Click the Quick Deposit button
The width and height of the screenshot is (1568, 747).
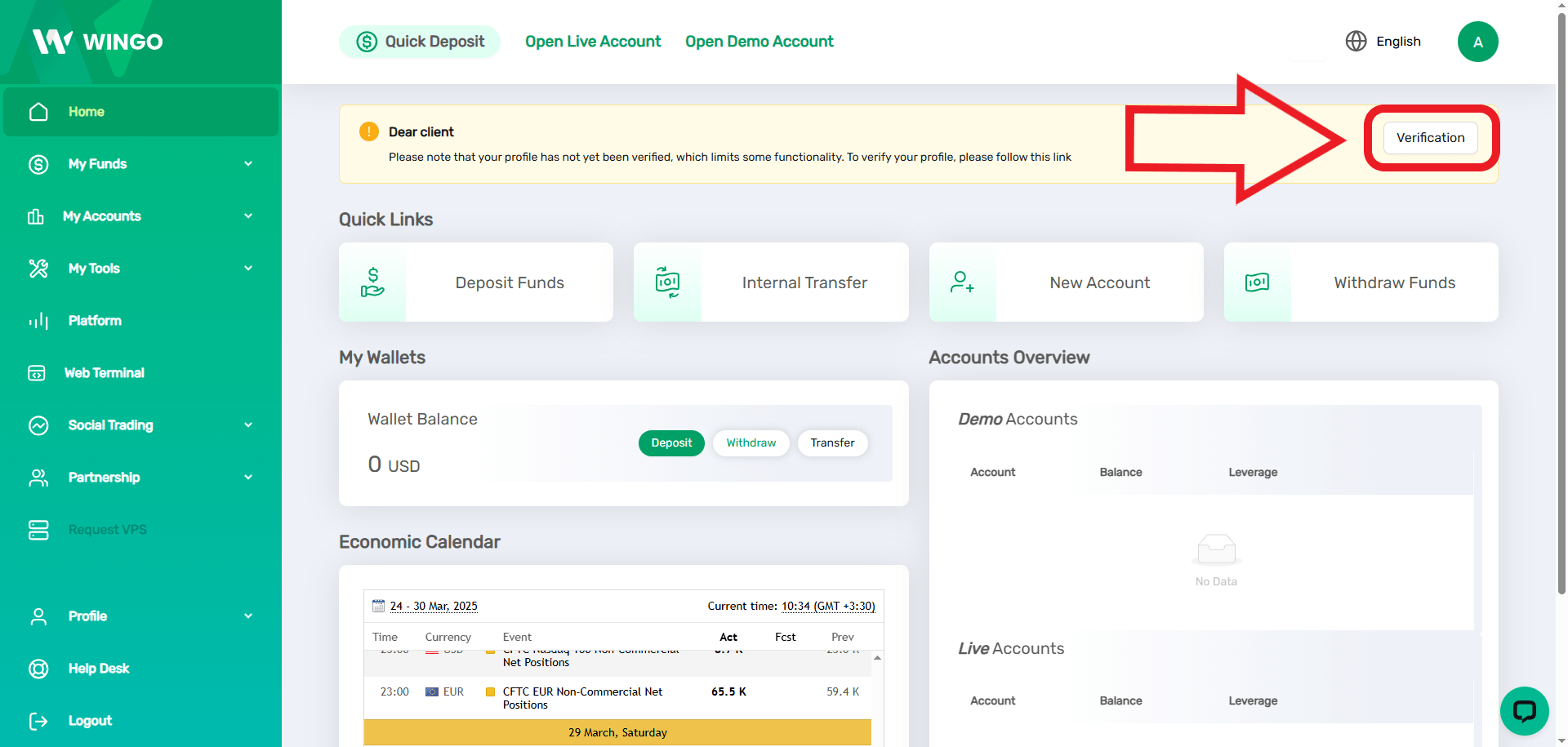tap(420, 42)
